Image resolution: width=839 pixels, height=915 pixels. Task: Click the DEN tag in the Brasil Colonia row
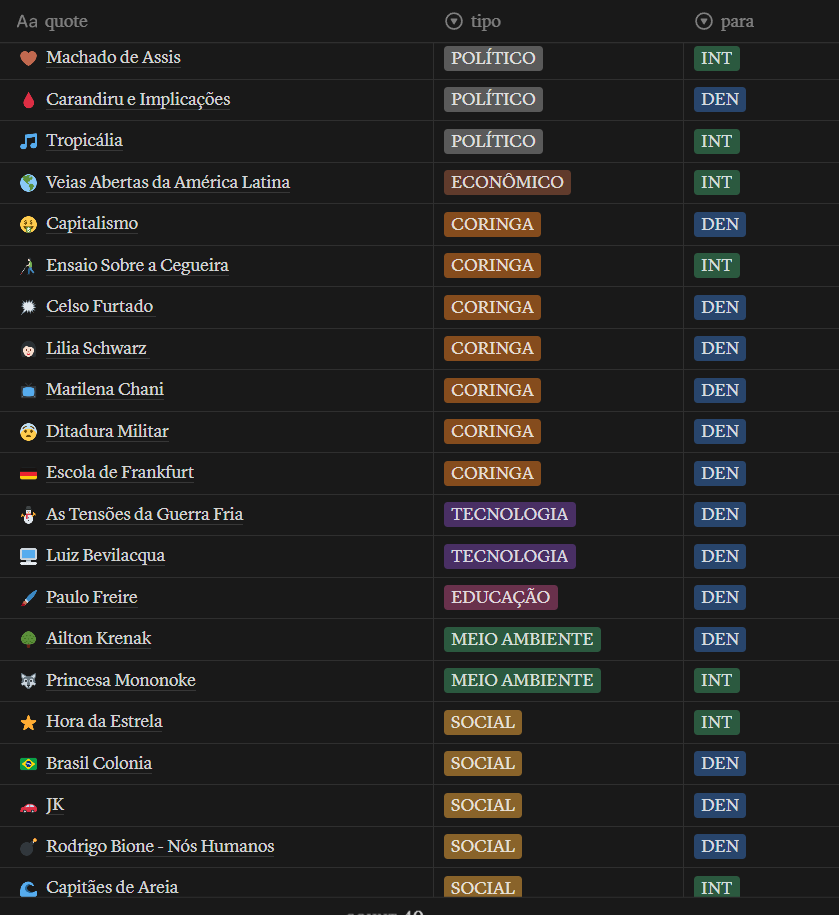tap(720, 763)
